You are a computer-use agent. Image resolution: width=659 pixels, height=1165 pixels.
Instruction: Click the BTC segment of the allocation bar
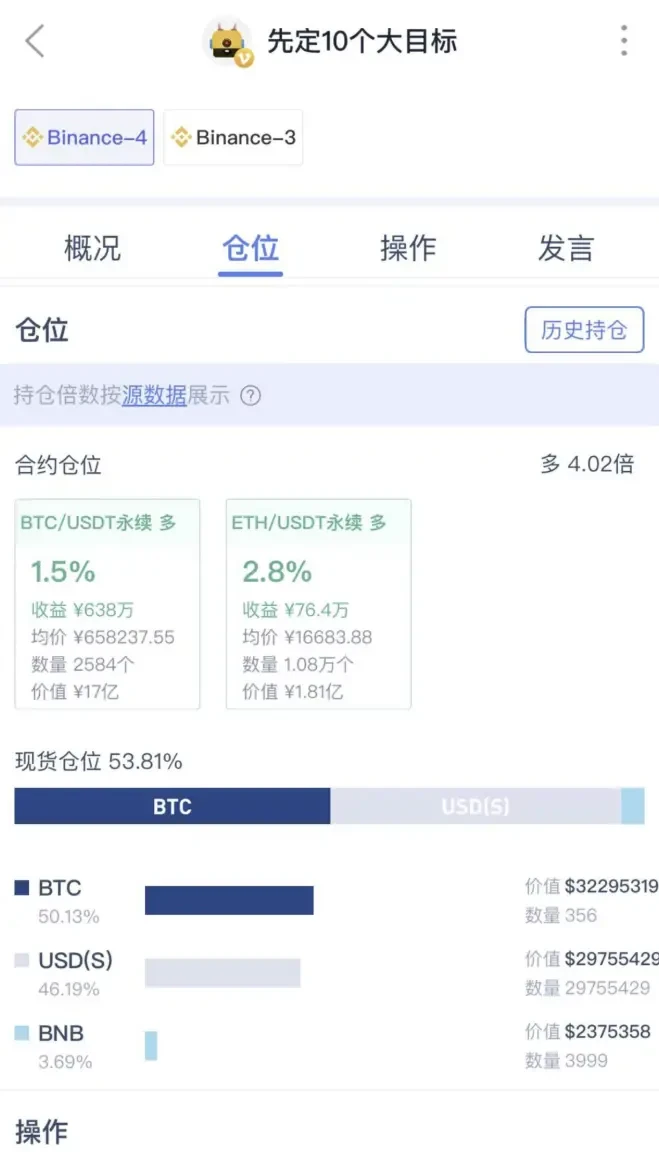(170, 806)
